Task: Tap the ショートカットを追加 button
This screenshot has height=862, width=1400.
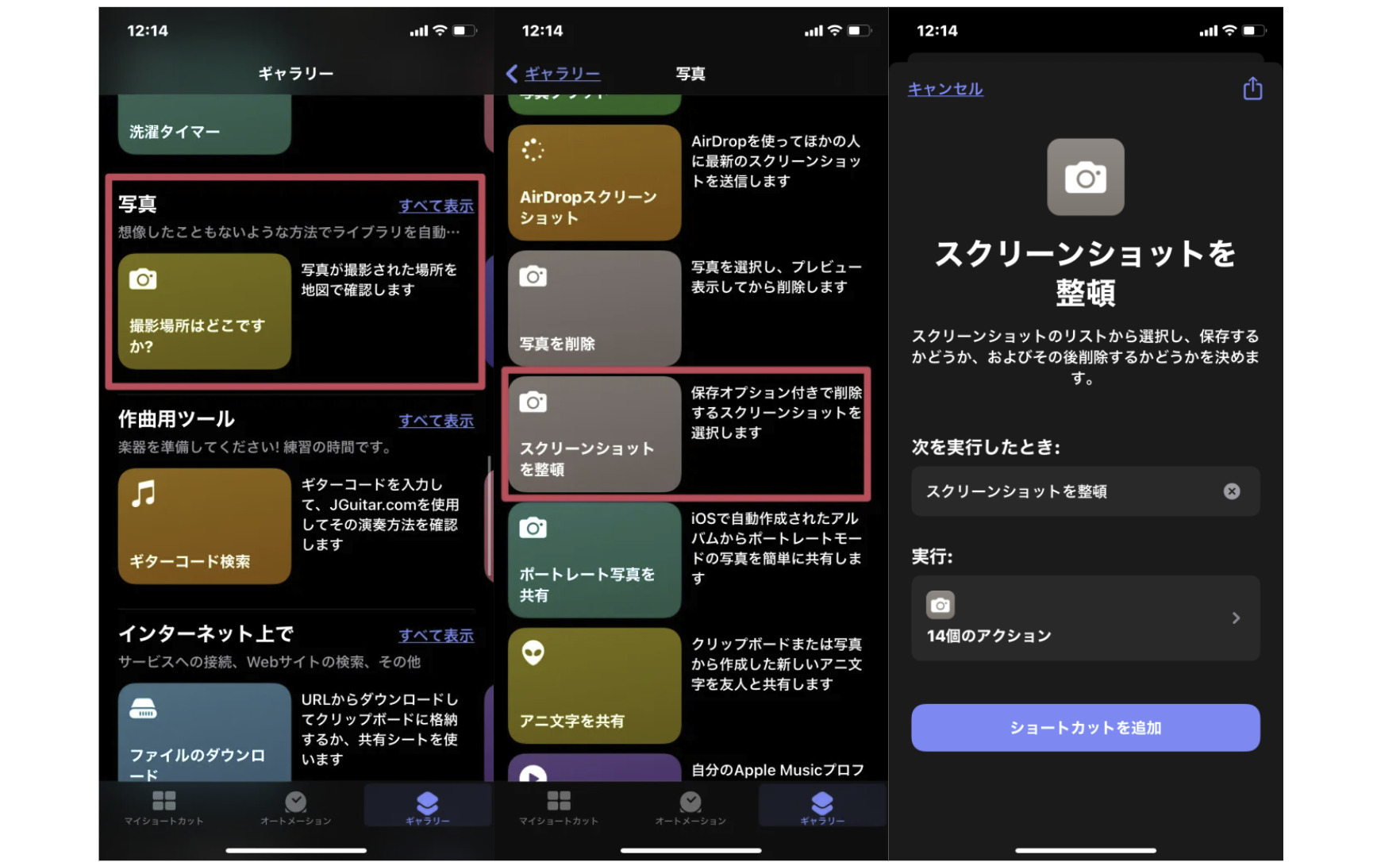Action: click(x=1085, y=727)
